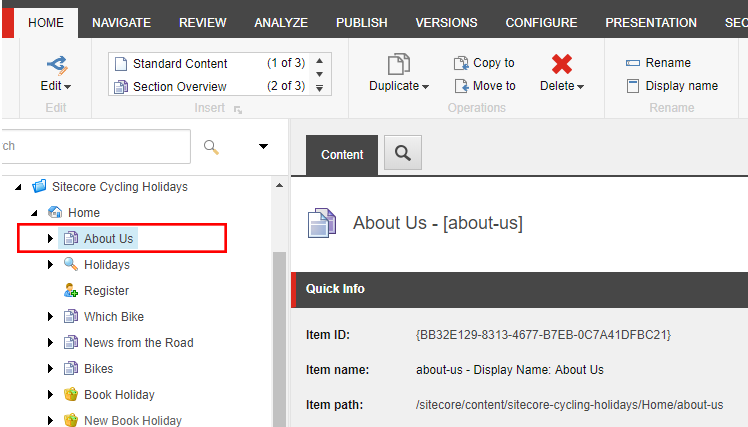Go to the PUBLISH ribbon tab
The image size is (748, 427).
pyautogui.click(x=362, y=23)
